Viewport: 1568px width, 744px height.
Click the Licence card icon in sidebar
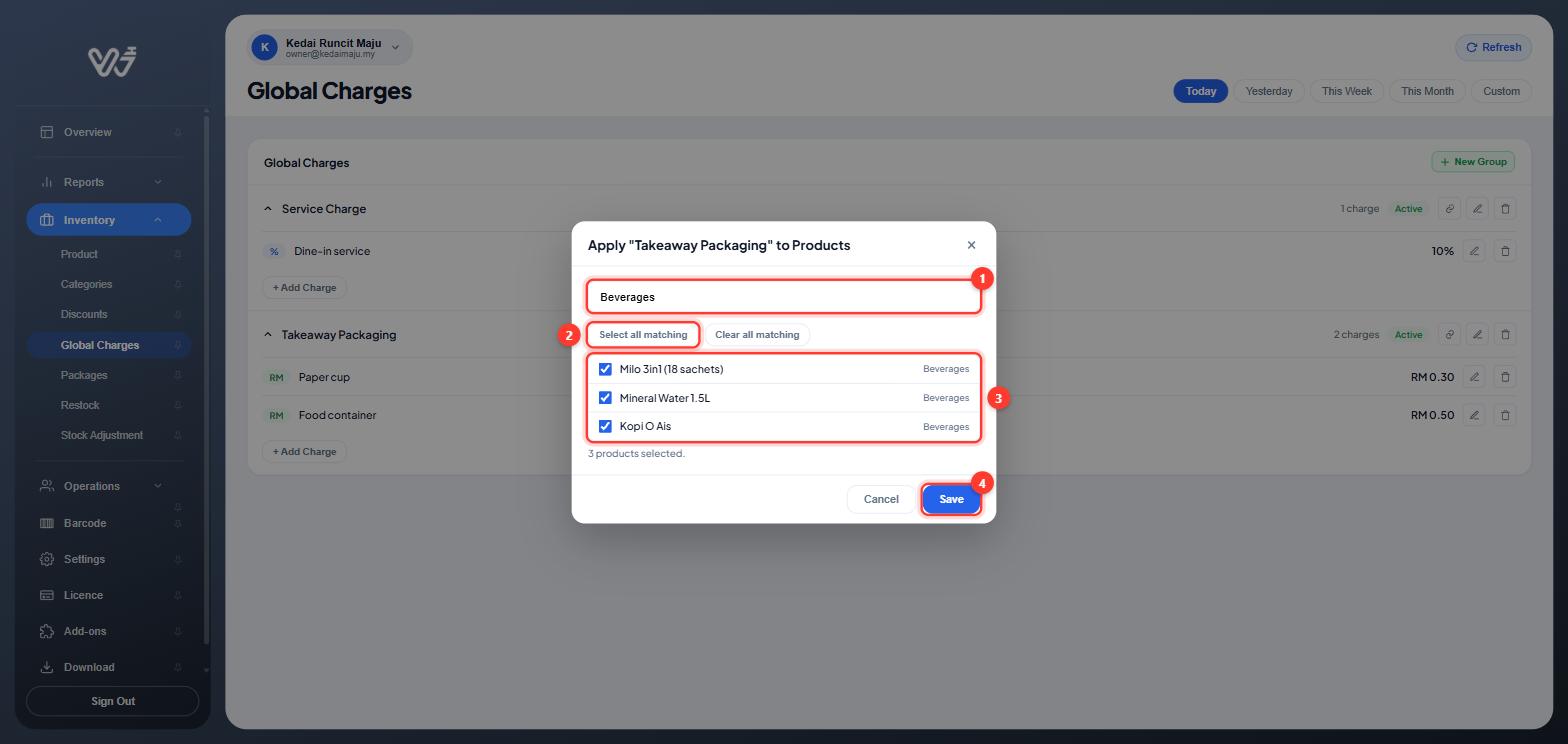tap(46, 595)
